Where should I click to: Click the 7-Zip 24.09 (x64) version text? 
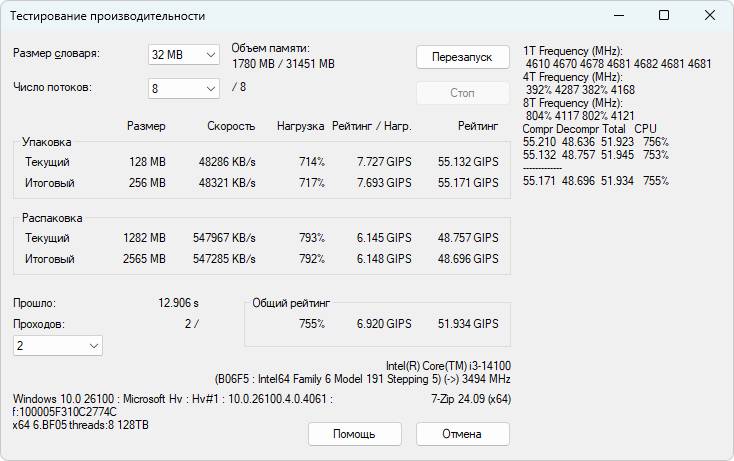coord(470,398)
